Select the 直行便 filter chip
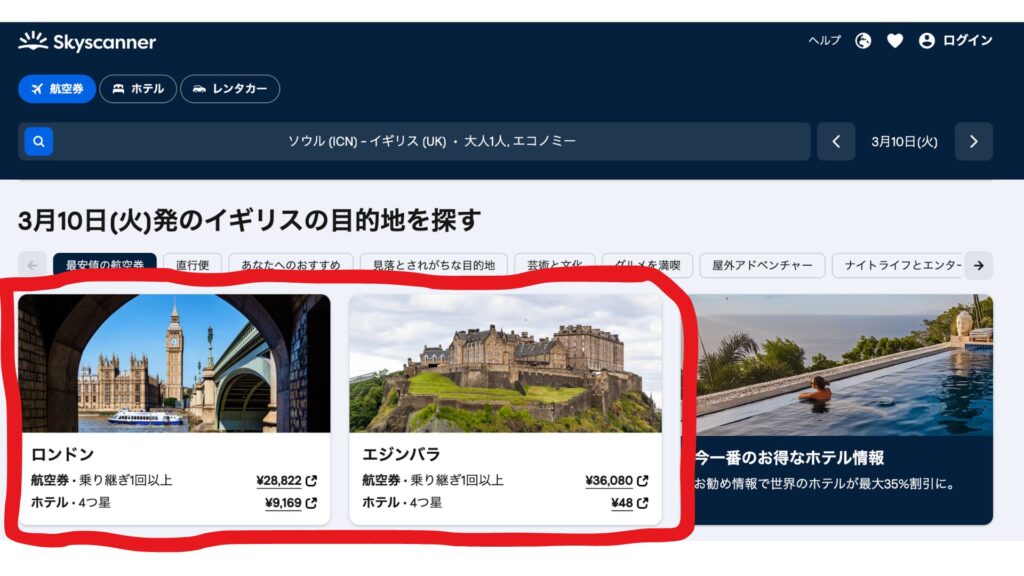The image size is (1024, 576). [x=192, y=266]
